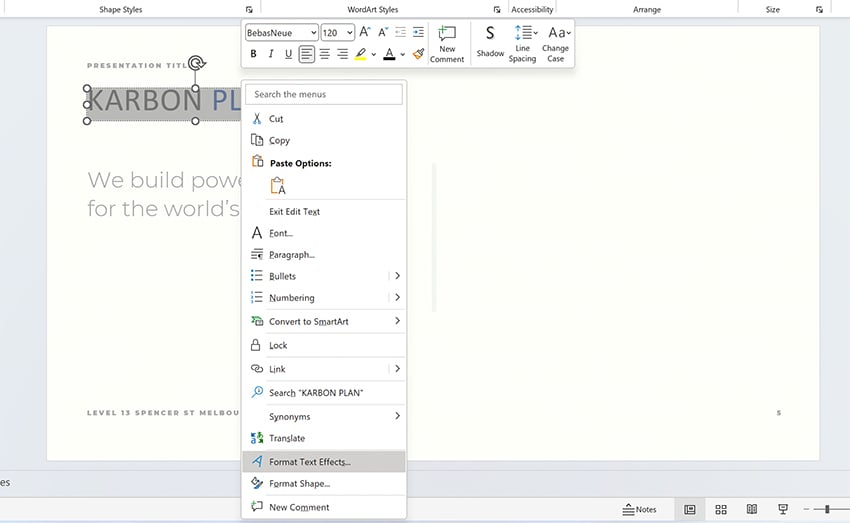Click the Search the menus field
This screenshot has height=523, width=850.
324,94
